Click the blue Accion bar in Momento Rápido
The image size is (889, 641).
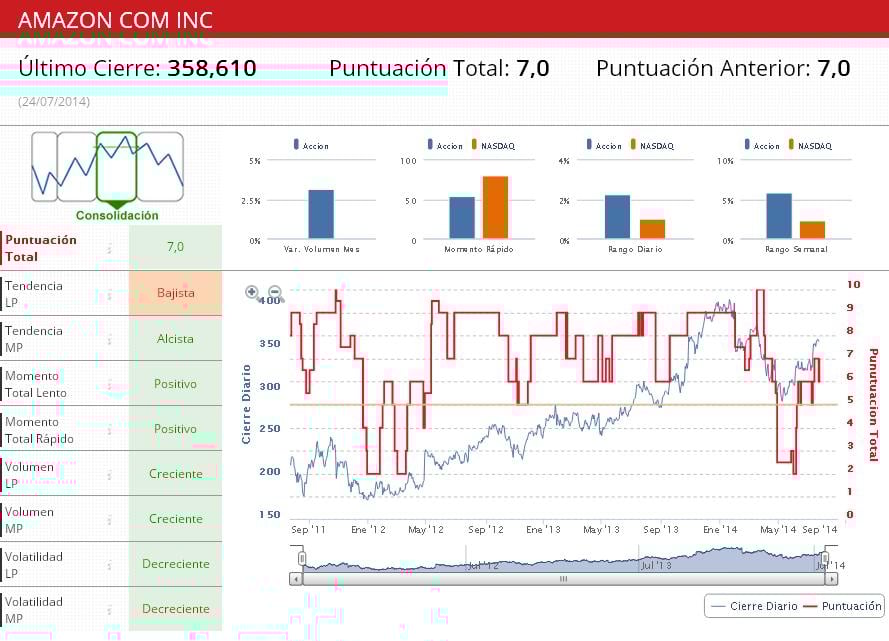(x=462, y=218)
